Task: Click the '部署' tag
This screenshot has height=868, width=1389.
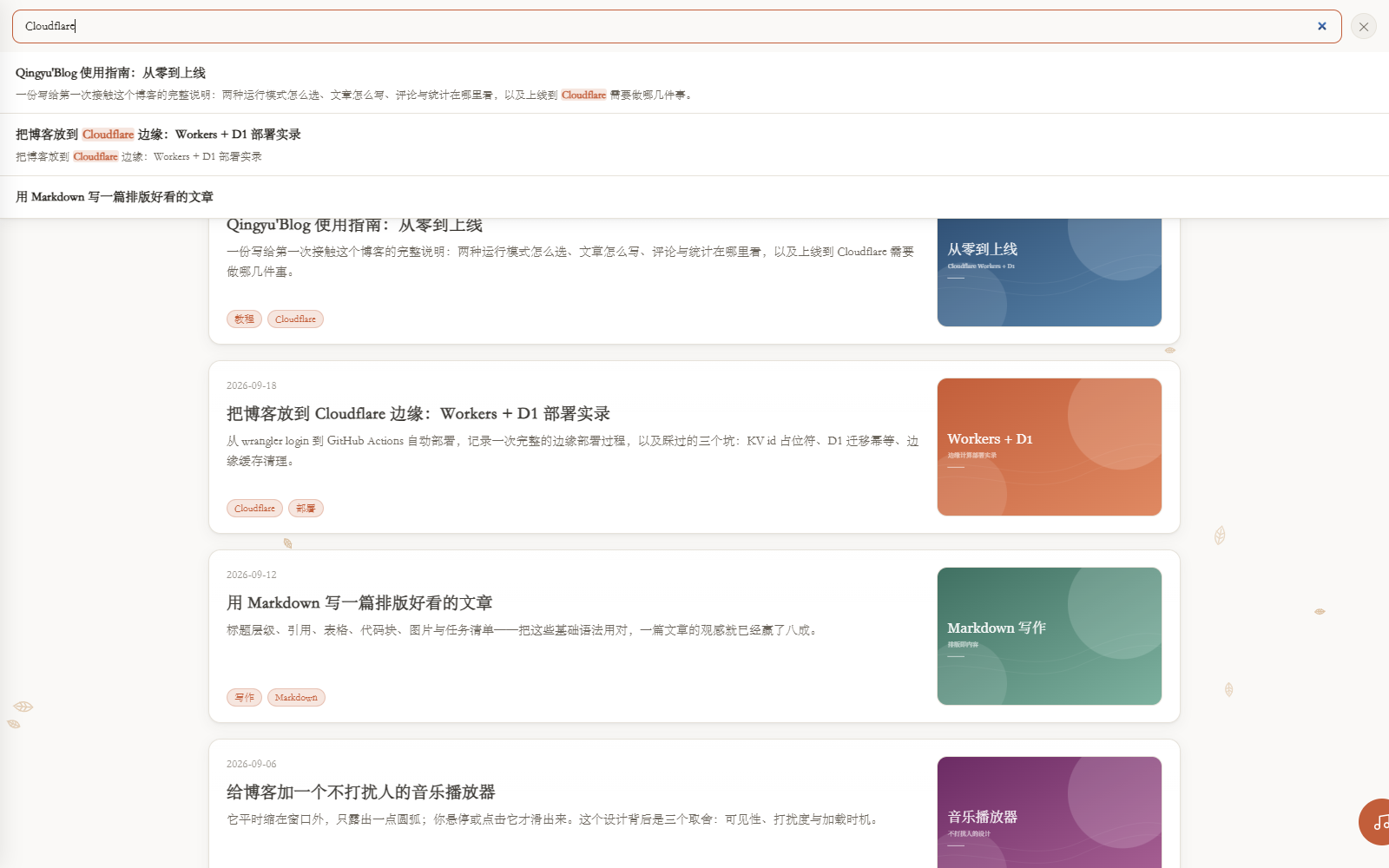Action: coord(306,508)
